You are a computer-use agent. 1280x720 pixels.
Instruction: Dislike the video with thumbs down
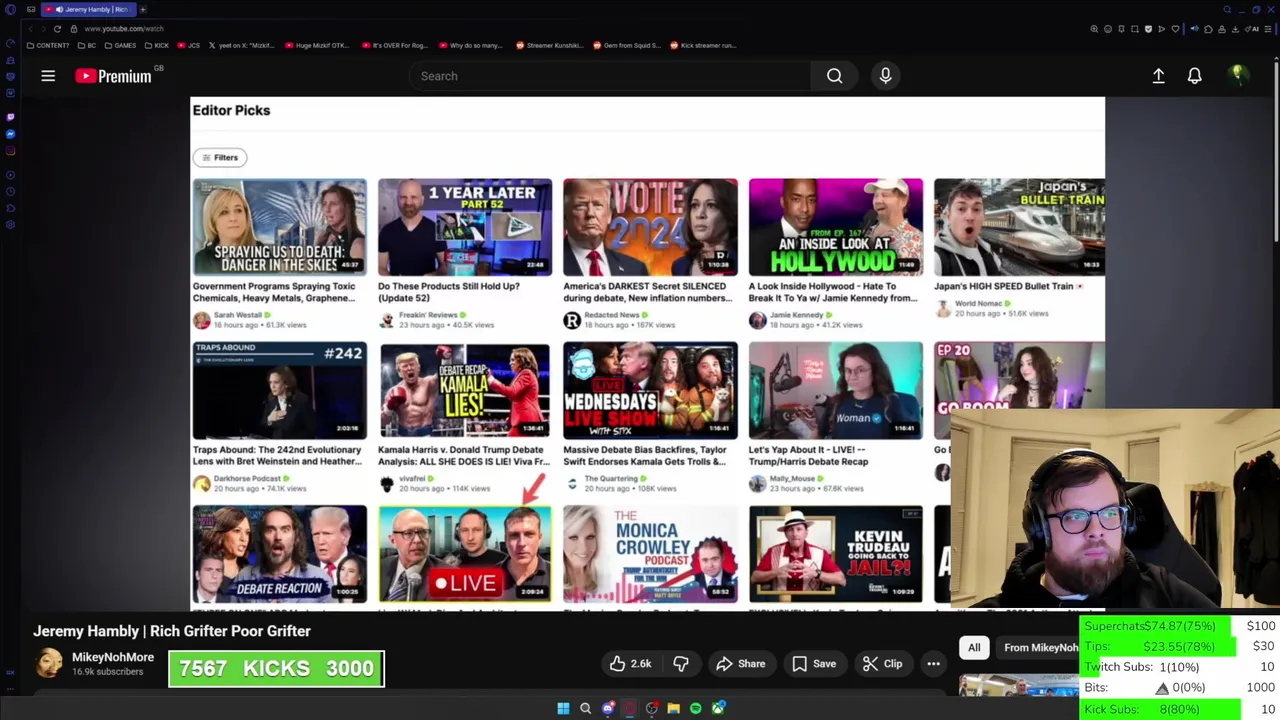(x=681, y=664)
